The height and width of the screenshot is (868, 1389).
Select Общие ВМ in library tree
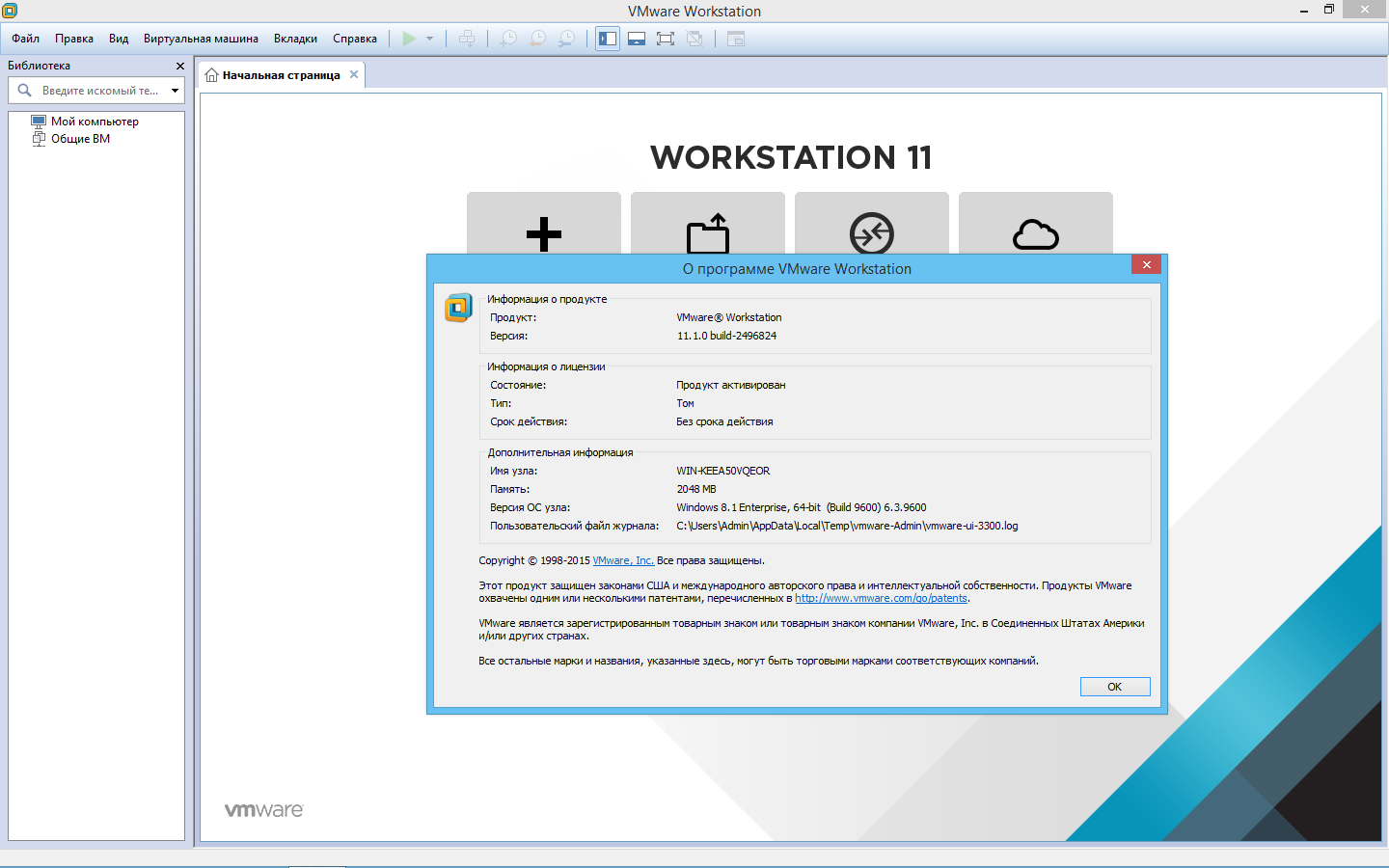[80, 139]
